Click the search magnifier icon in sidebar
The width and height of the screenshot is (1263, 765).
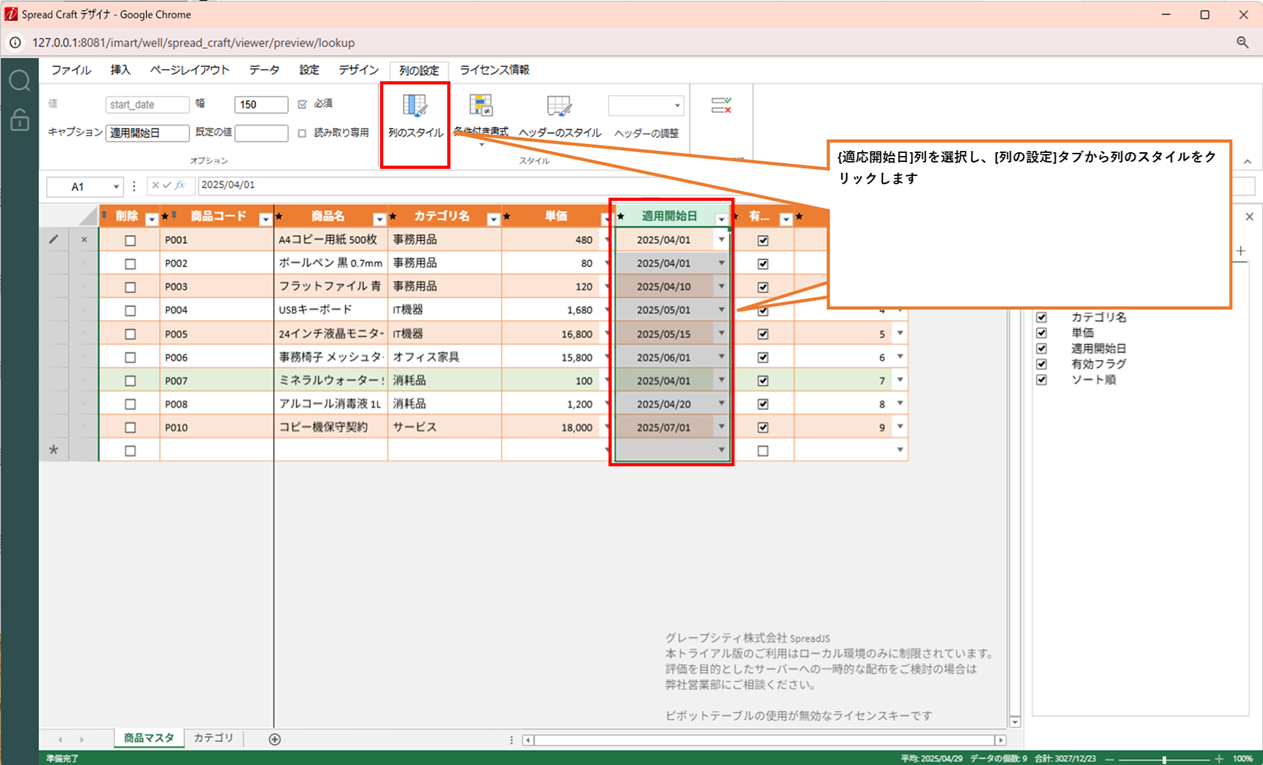coord(19,81)
